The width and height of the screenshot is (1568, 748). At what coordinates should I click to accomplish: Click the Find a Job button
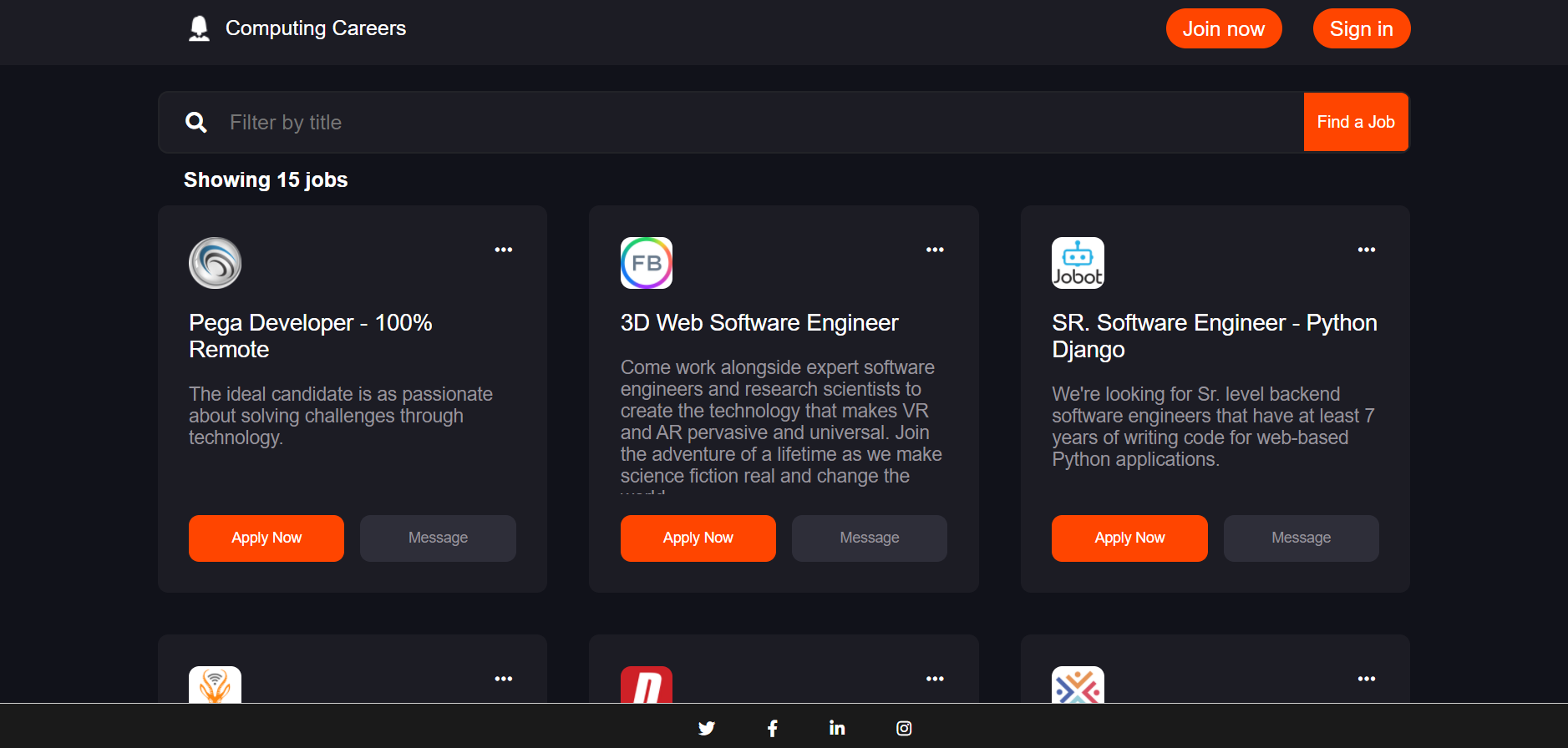pos(1355,122)
